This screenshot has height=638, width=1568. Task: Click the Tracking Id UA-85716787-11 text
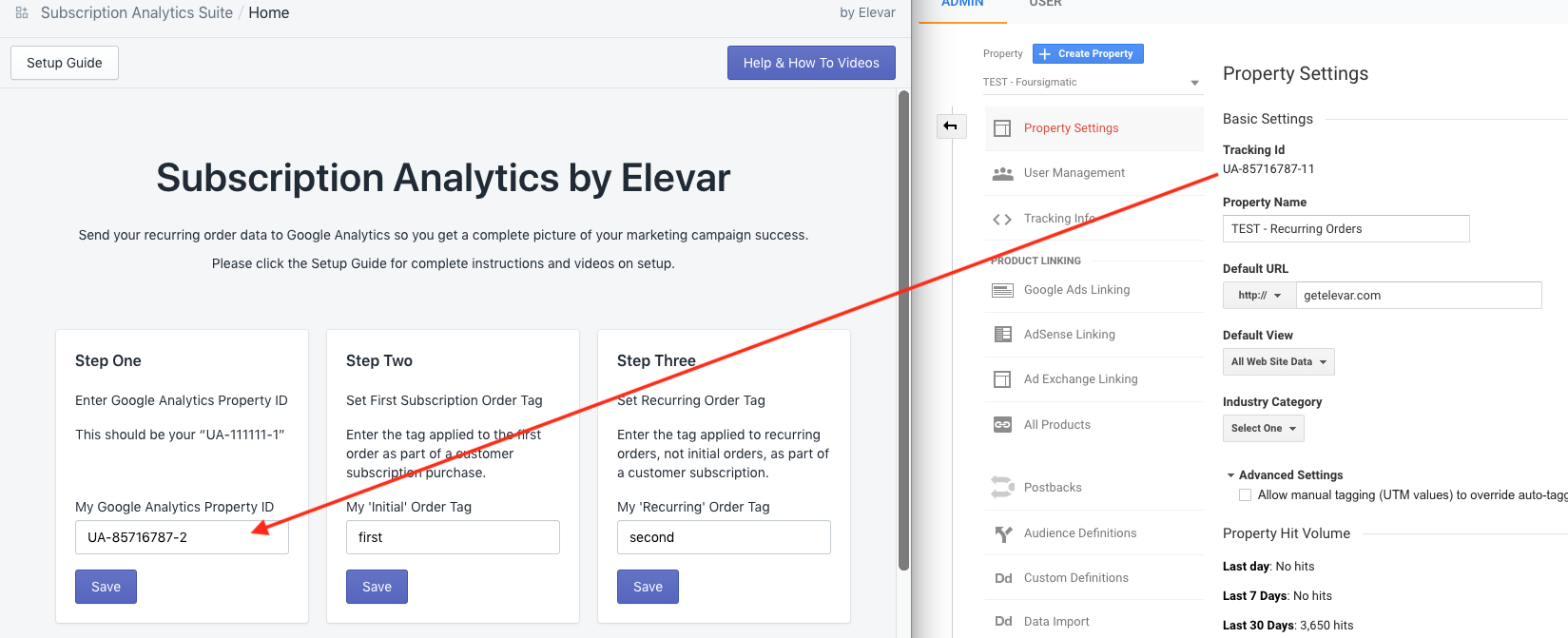pyautogui.click(x=1268, y=169)
